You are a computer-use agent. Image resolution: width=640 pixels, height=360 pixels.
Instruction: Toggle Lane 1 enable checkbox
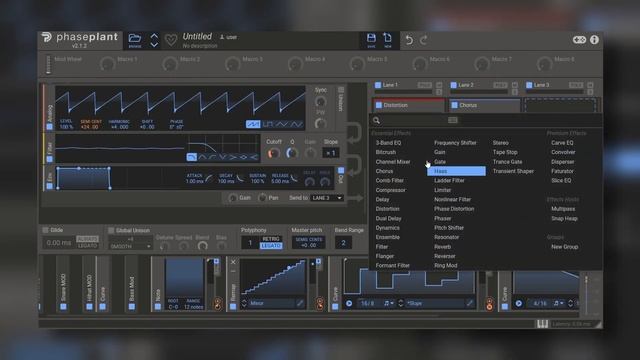coord(378,85)
